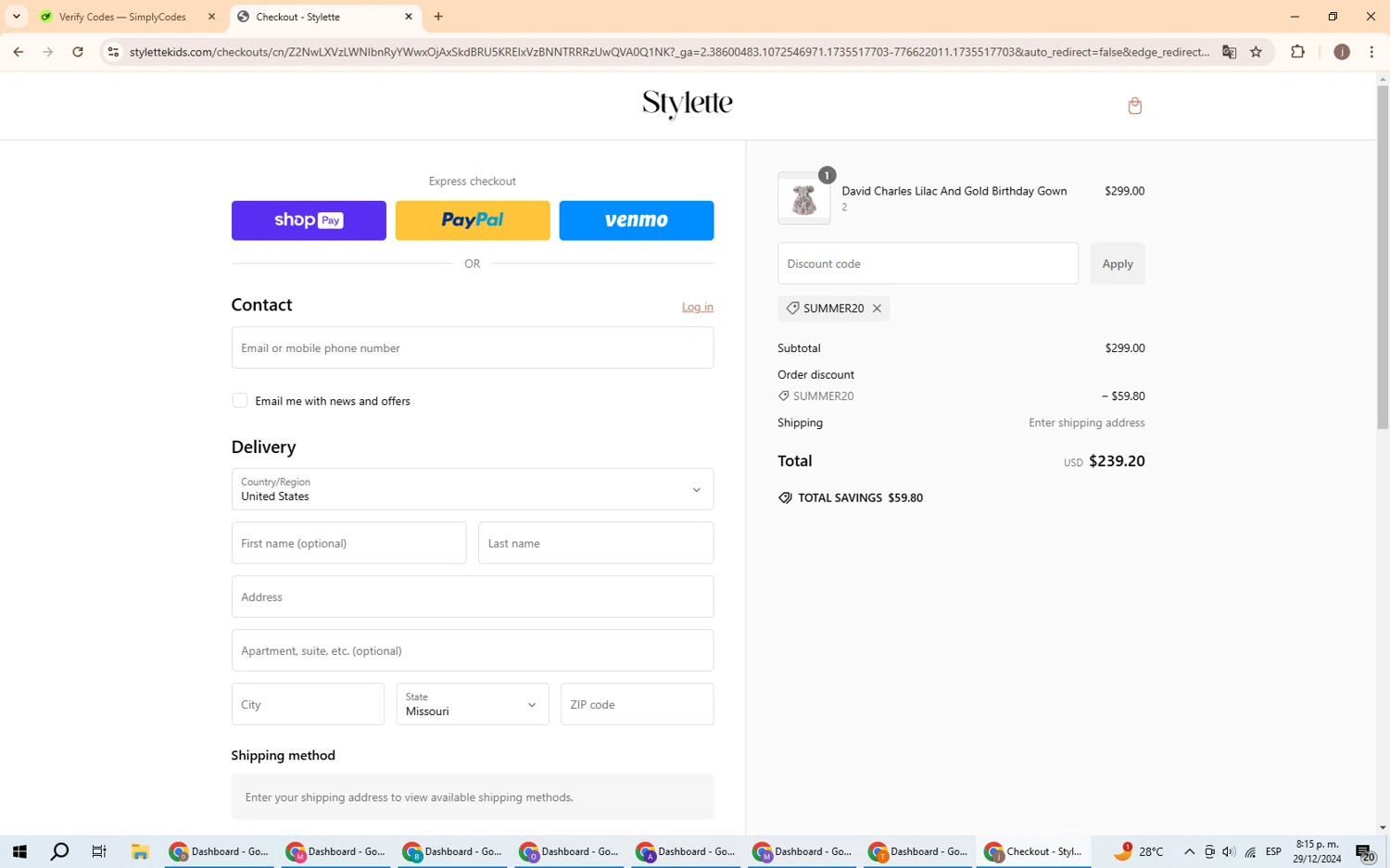Open the Country/Region dropdown
This screenshot has height=868, width=1390.
[x=473, y=489]
